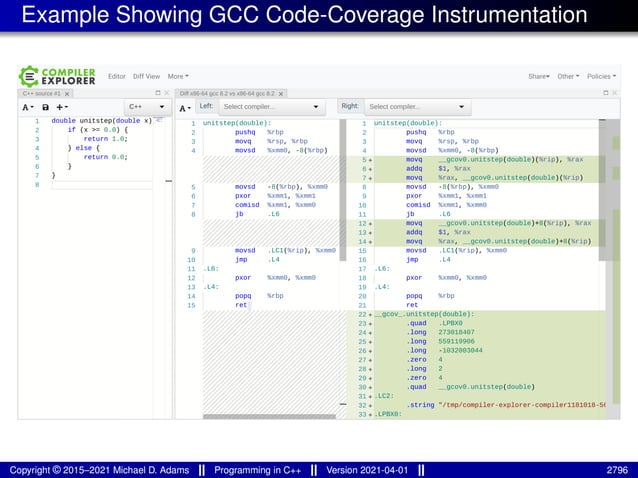Click slide footer 'Programming in C++'
The height and width of the screenshot is (478, 638).
[x=258, y=470]
